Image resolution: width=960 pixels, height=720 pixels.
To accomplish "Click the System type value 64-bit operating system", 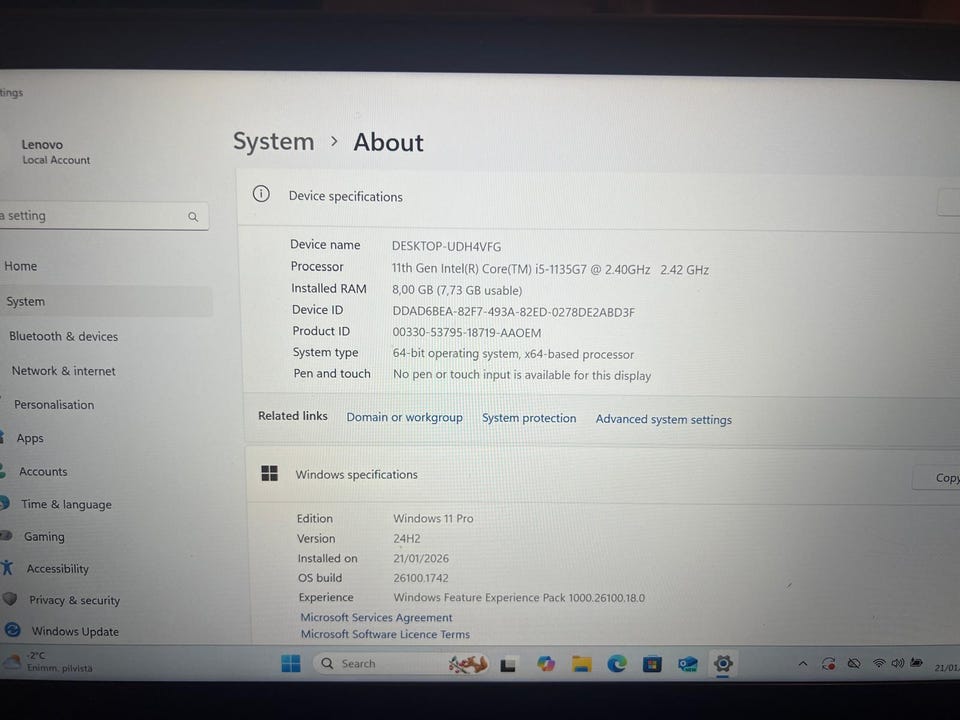I will (x=513, y=354).
